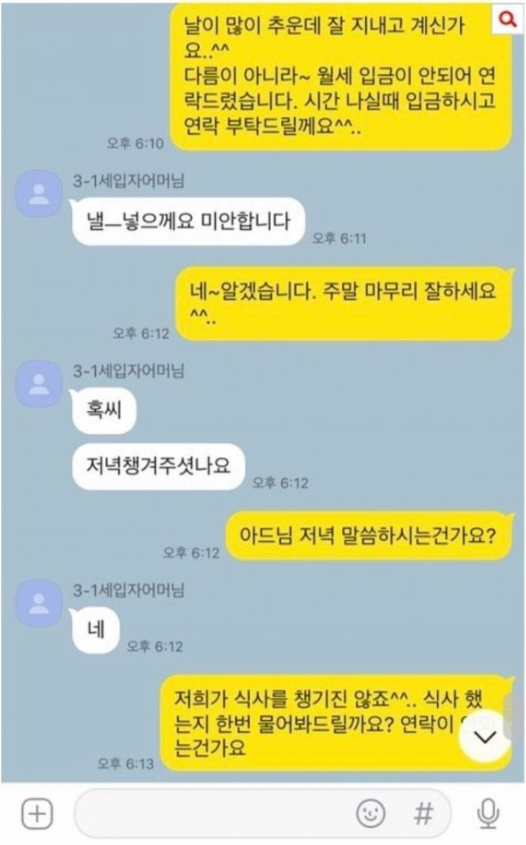Open the emoticon smiley picker

click(371, 813)
